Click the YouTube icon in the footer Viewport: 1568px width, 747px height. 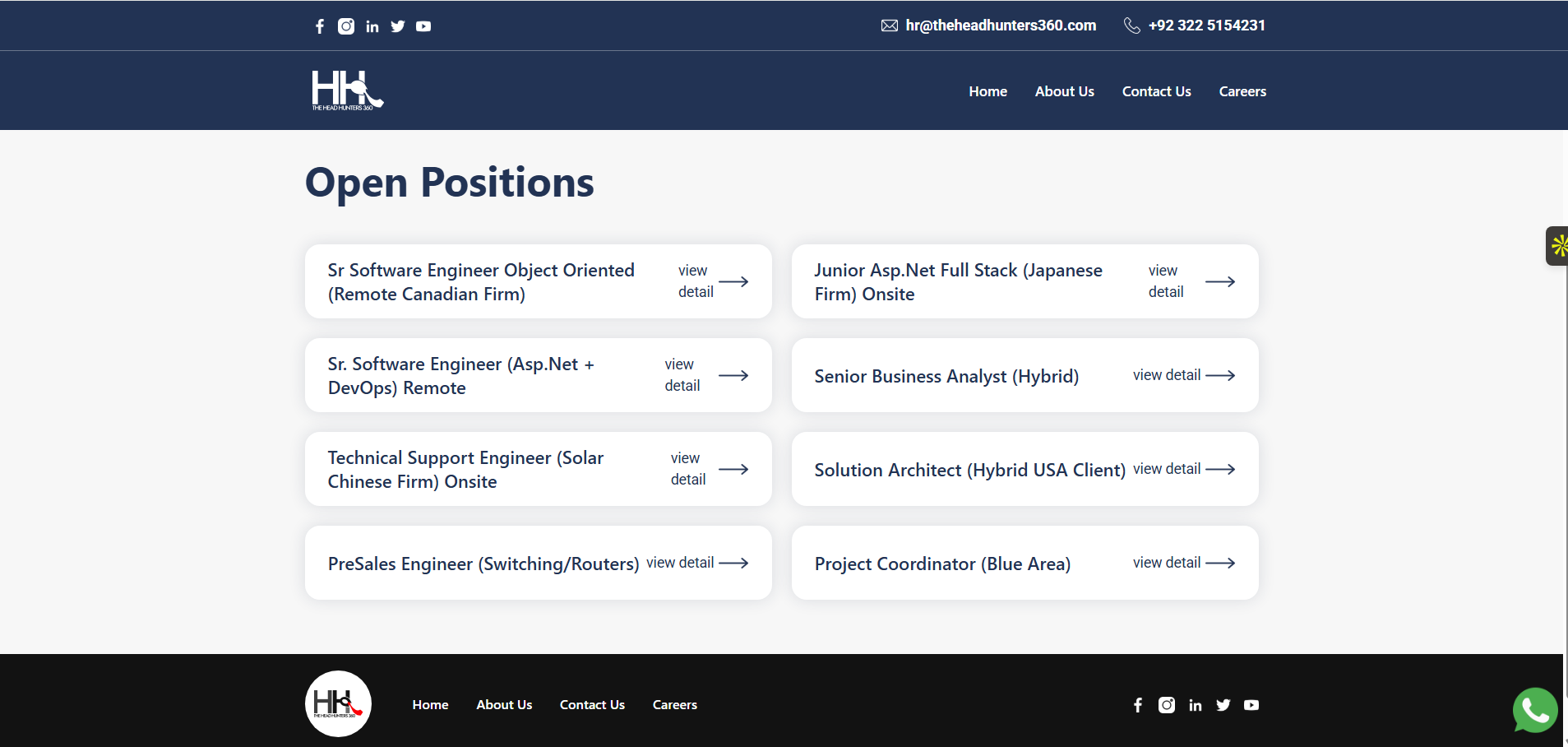[x=1251, y=705]
